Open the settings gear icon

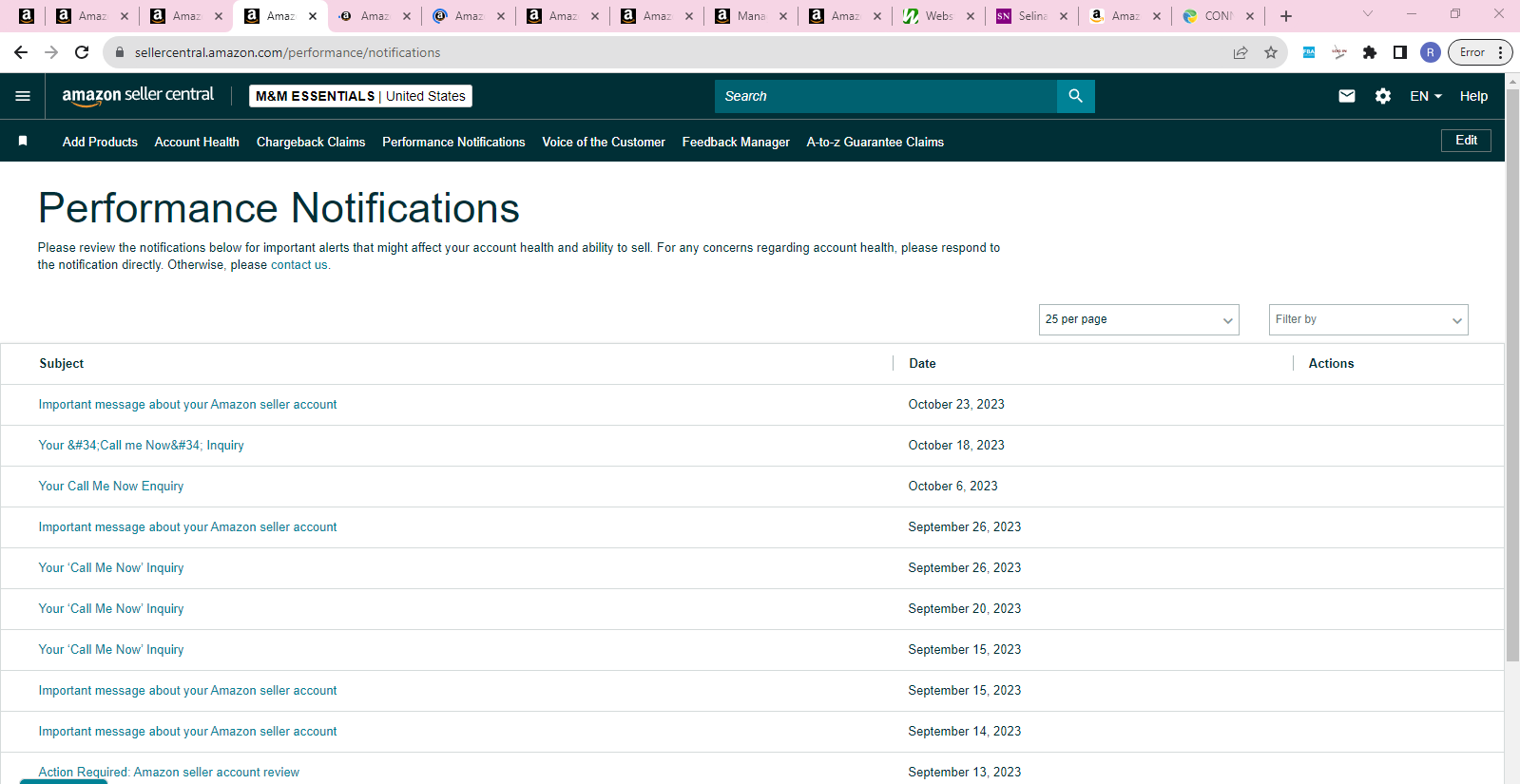click(x=1383, y=96)
